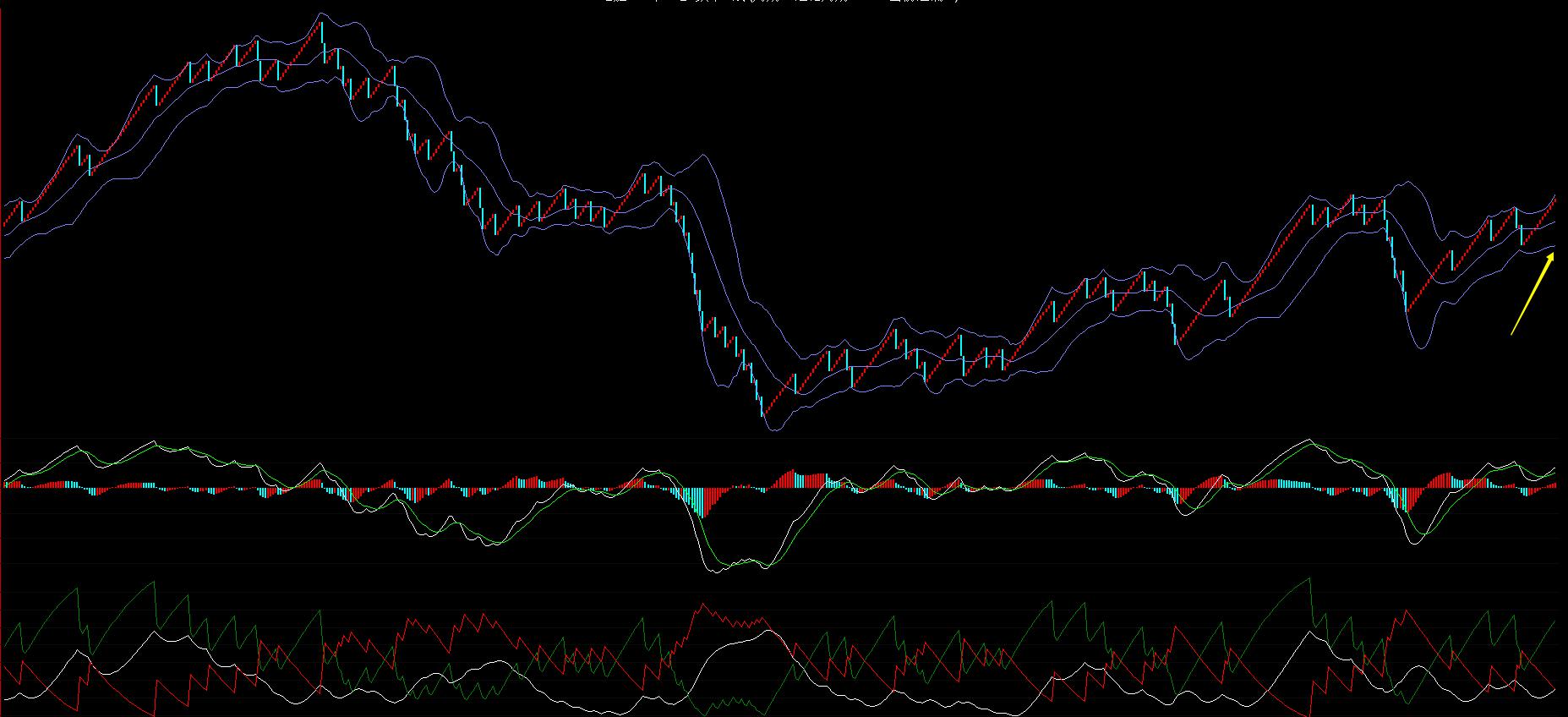This screenshot has height=717, width=1568.
Task: Select the last red price bar at right edge
Action: coord(1554,200)
